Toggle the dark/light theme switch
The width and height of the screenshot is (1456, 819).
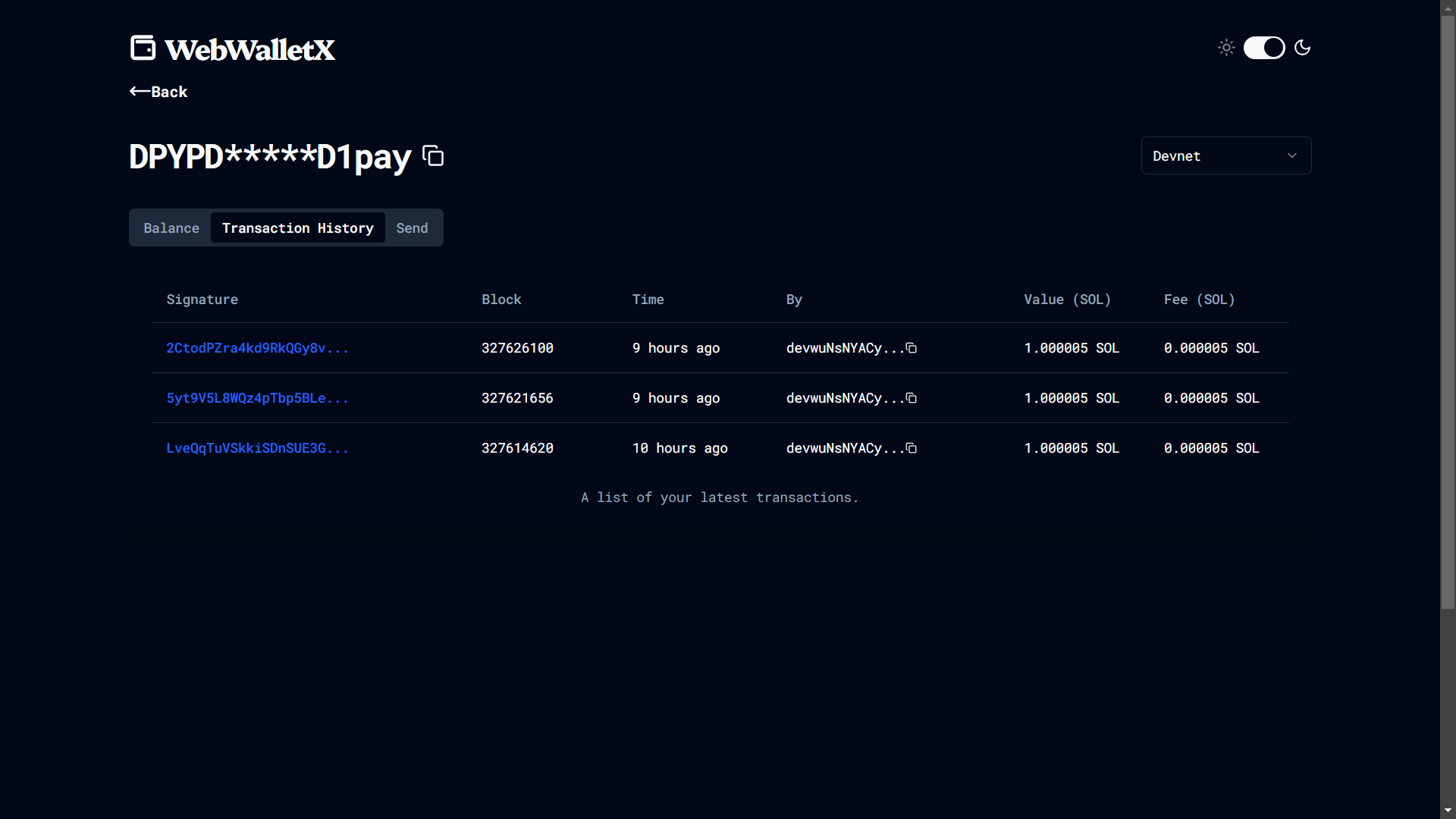coord(1264,48)
